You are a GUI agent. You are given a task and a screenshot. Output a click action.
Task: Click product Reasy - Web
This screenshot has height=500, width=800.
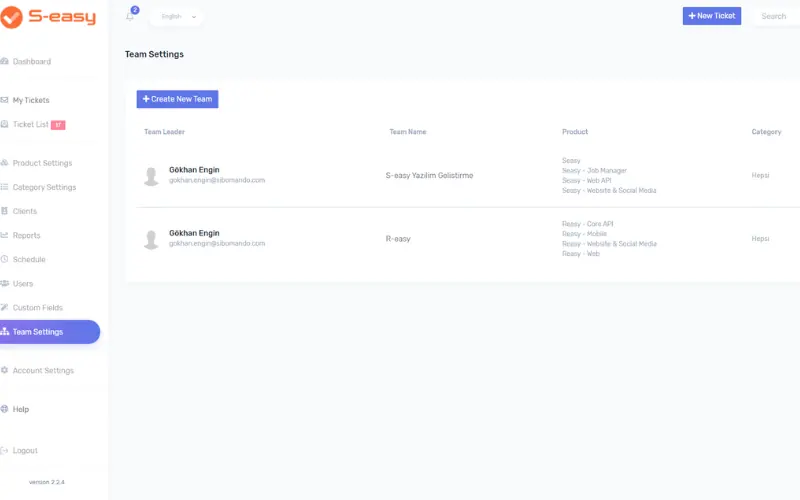point(581,254)
